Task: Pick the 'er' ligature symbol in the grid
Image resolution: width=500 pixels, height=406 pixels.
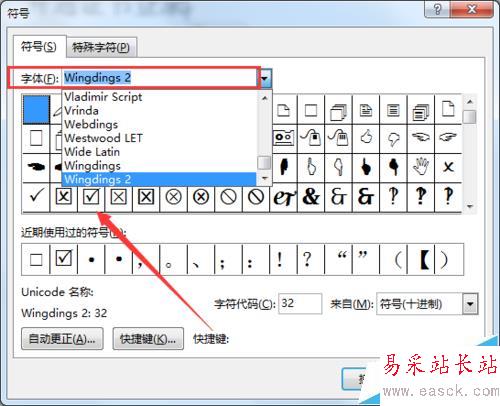Action: [283, 197]
